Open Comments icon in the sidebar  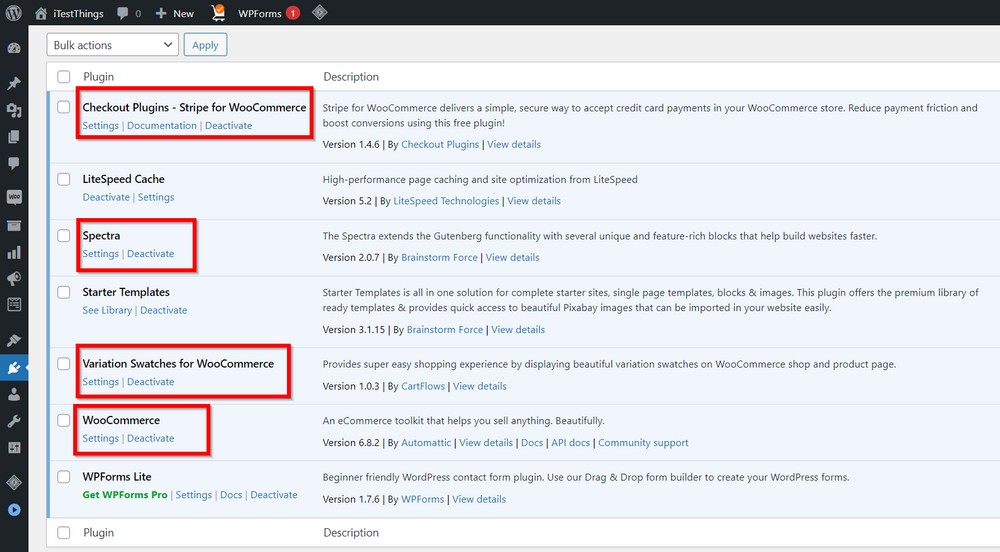click(14, 163)
